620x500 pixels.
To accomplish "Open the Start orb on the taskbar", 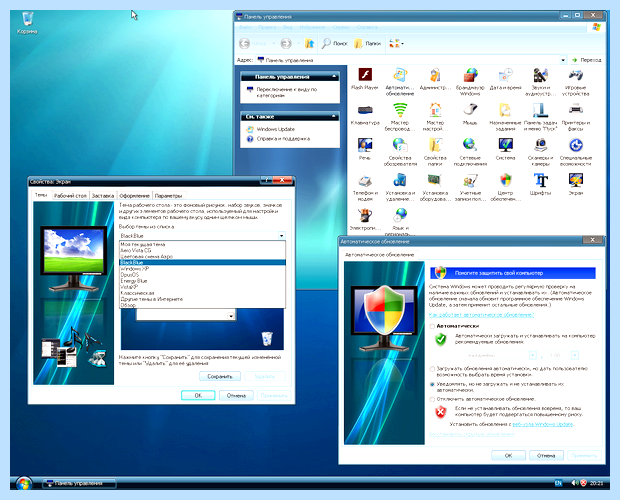I will point(24,483).
